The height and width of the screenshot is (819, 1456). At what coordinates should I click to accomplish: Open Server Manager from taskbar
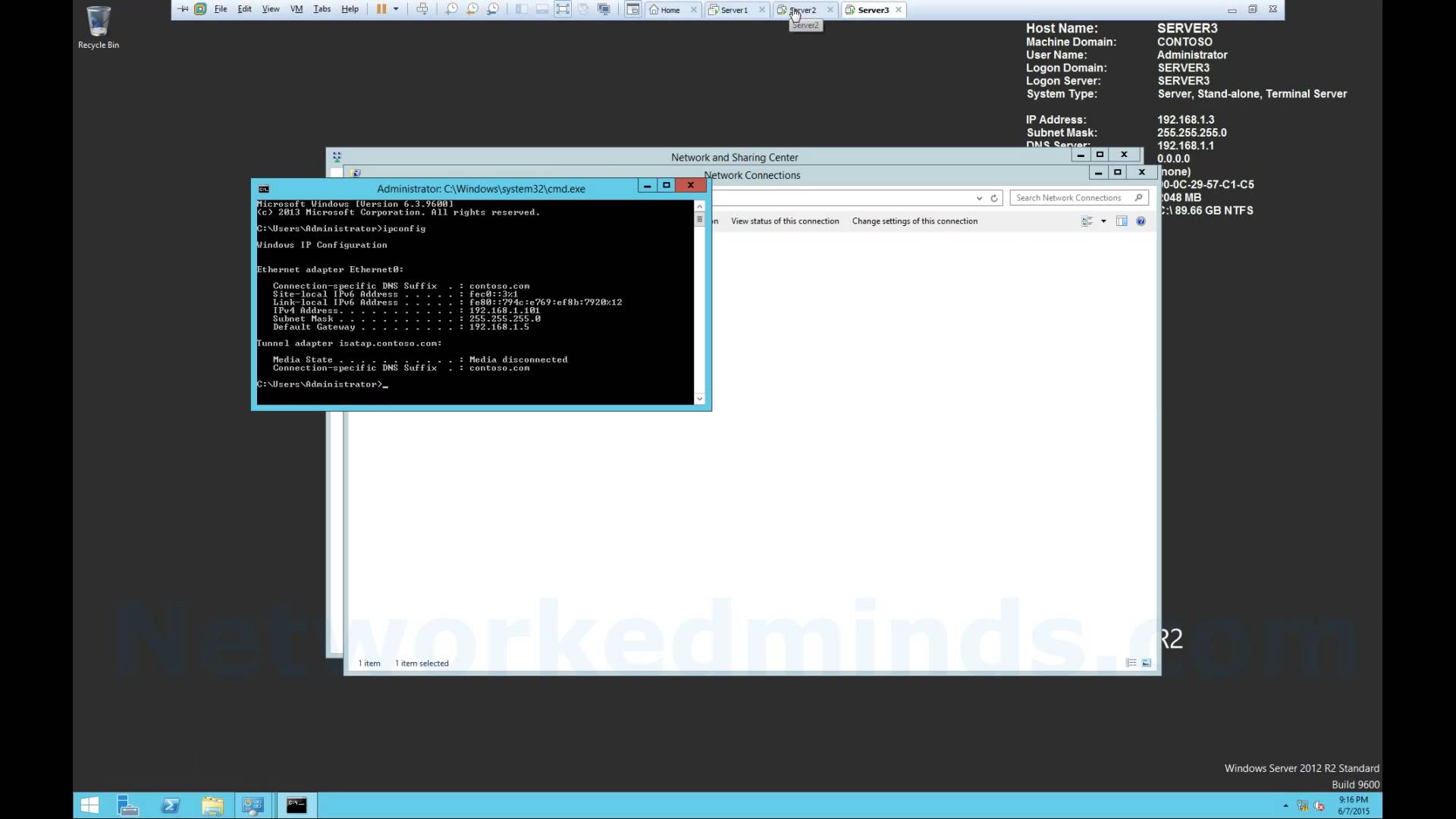[128, 805]
